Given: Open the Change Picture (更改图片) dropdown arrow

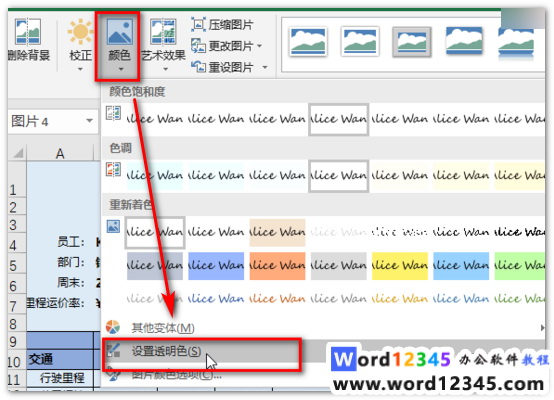Looking at the screenshot, I should pyautogui.click(x=260, y=46).
